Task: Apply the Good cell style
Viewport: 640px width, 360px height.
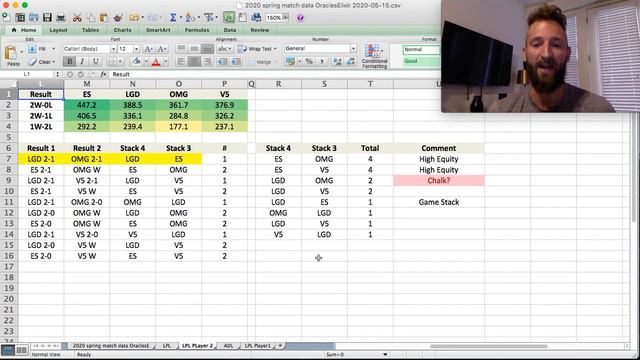Action: pos(422,61)
